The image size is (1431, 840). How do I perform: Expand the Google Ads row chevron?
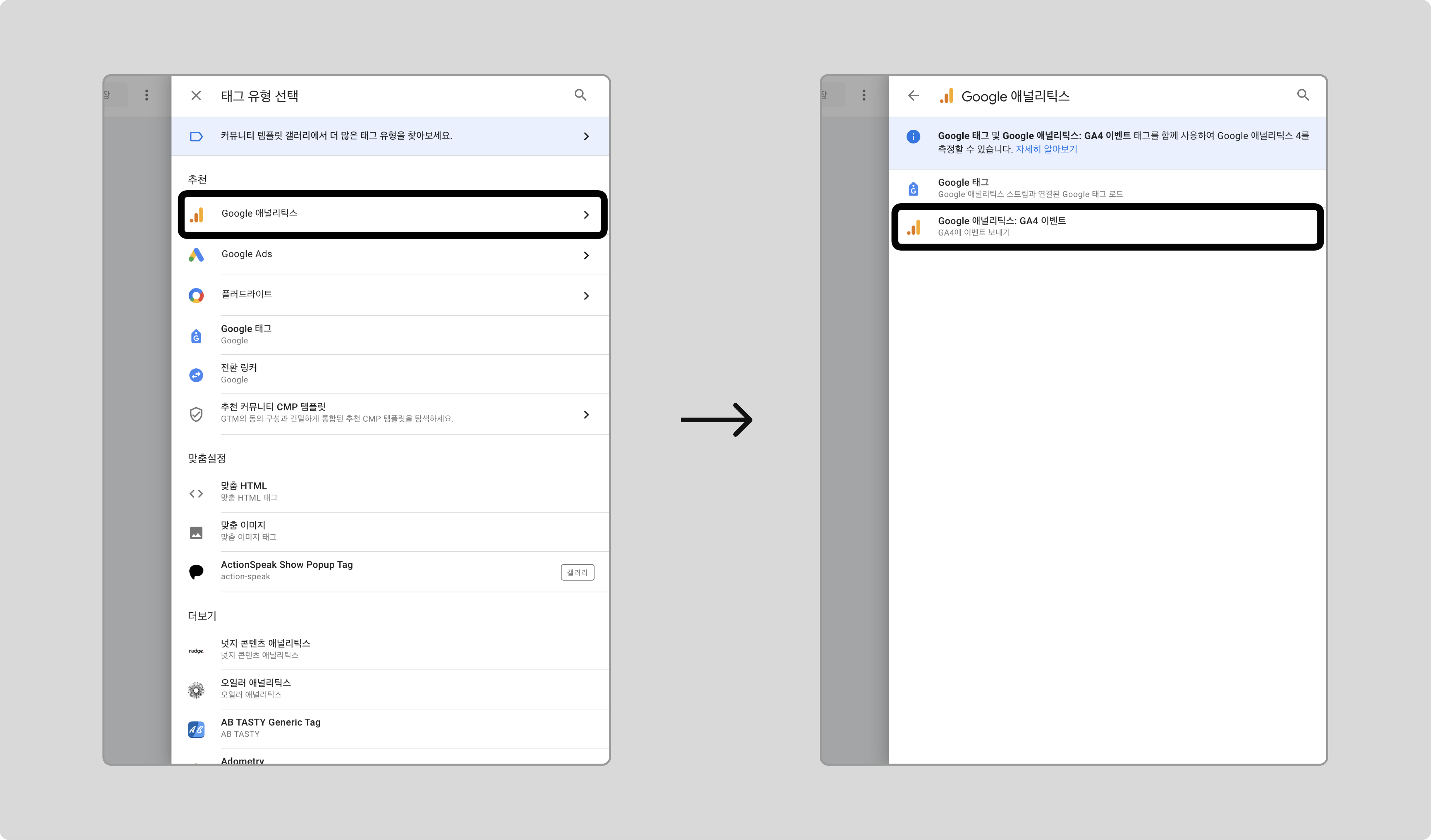(x=586, y=256)
